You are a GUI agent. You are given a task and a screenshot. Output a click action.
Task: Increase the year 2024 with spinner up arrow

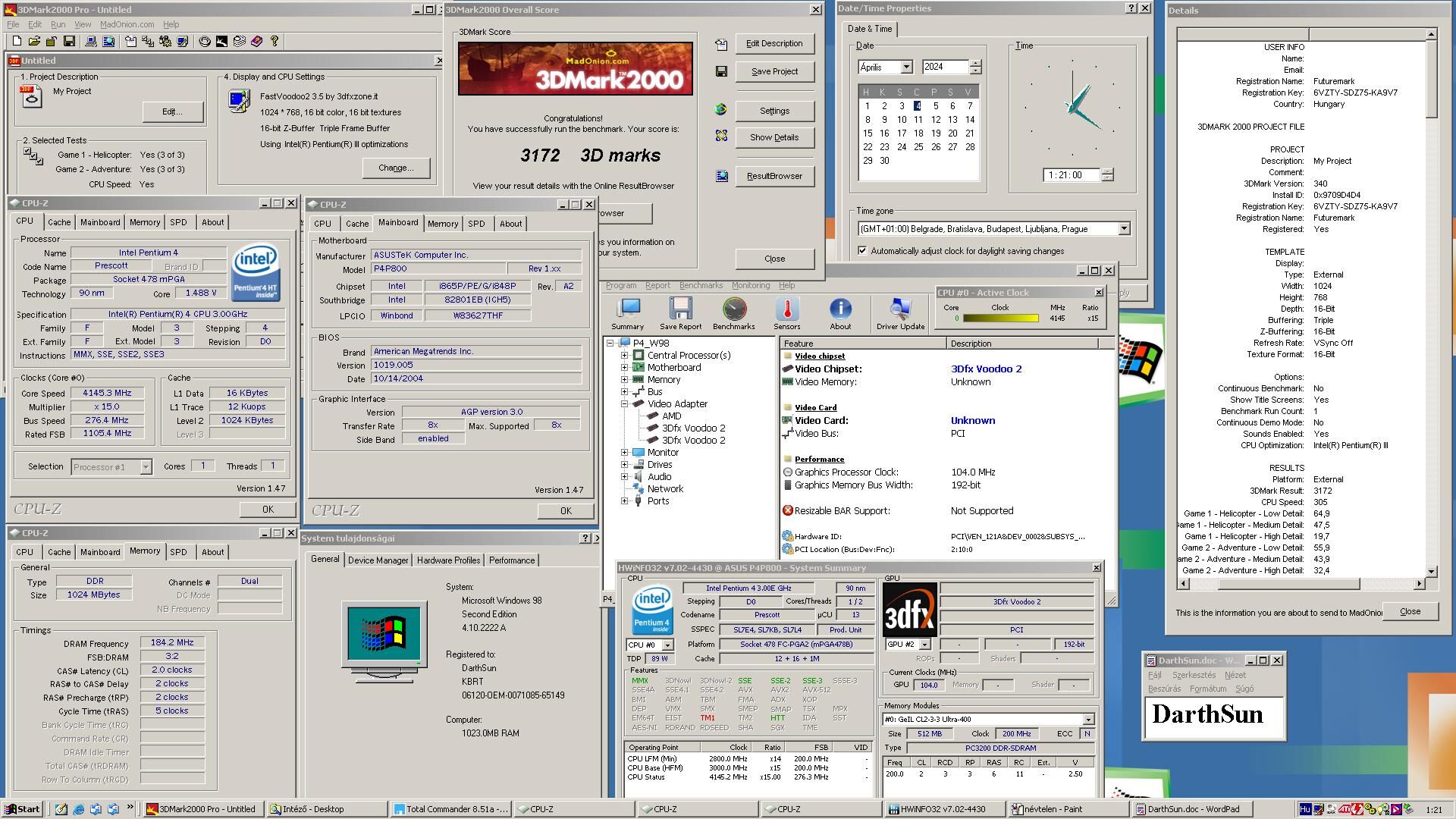click(x=975, y=64)
